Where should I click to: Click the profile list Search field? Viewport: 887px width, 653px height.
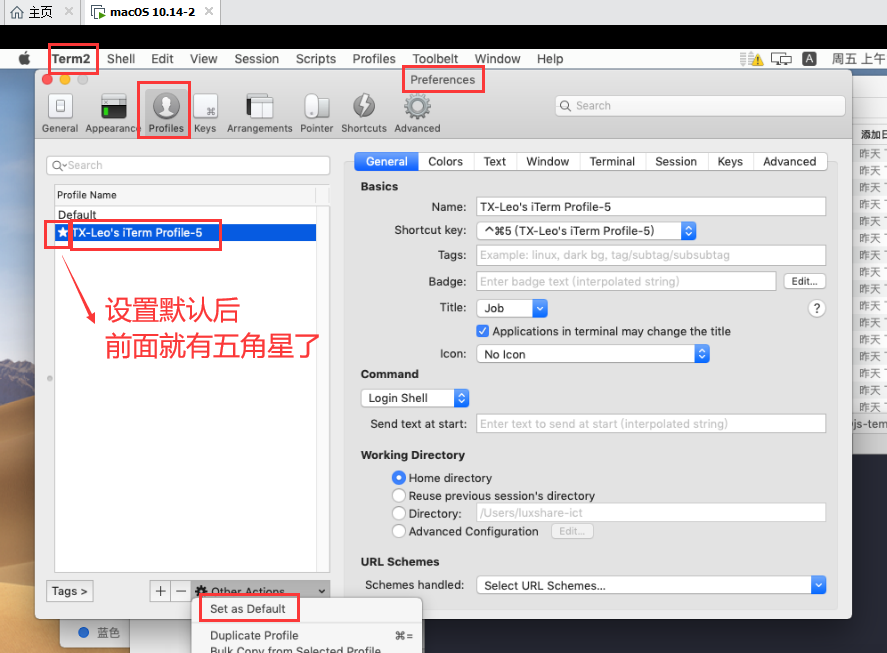coord(188,165)
